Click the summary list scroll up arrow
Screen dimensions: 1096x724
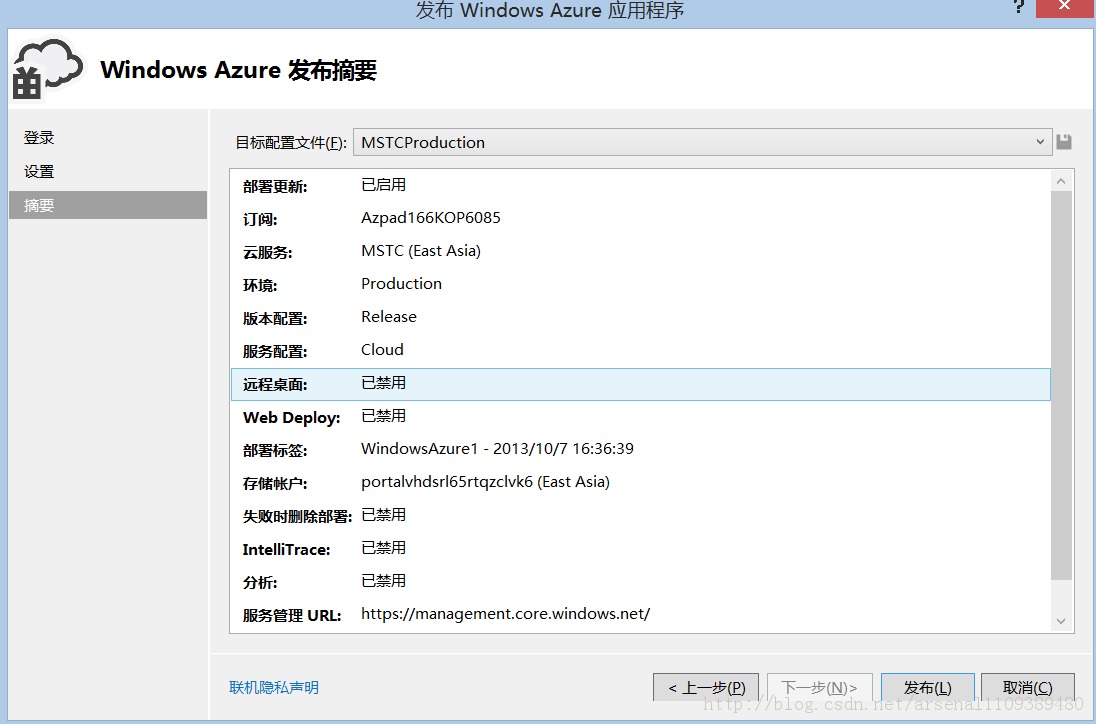point(1061,182)
